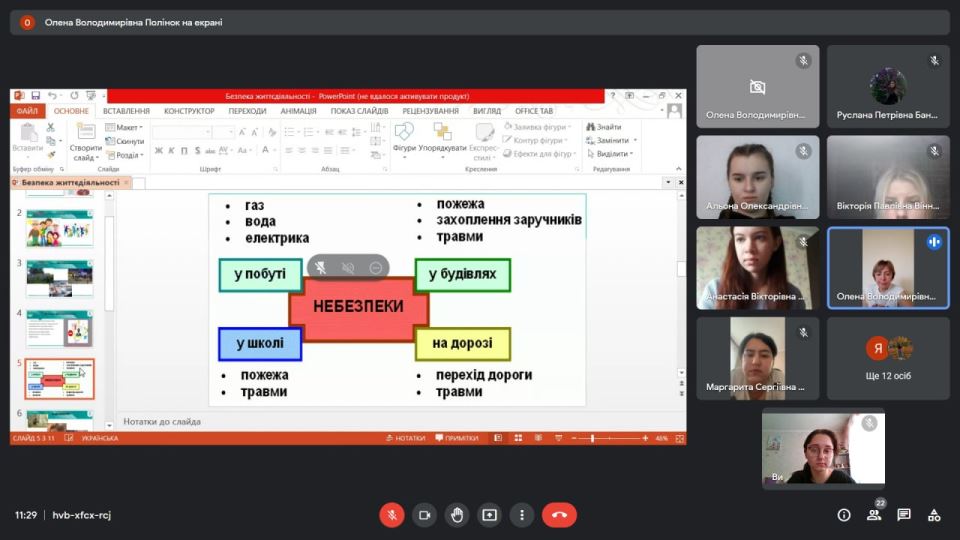Screen dimensions: 960x540
Task: Click the undo arrow in PowerPoint
Action: tap(53, 96)
